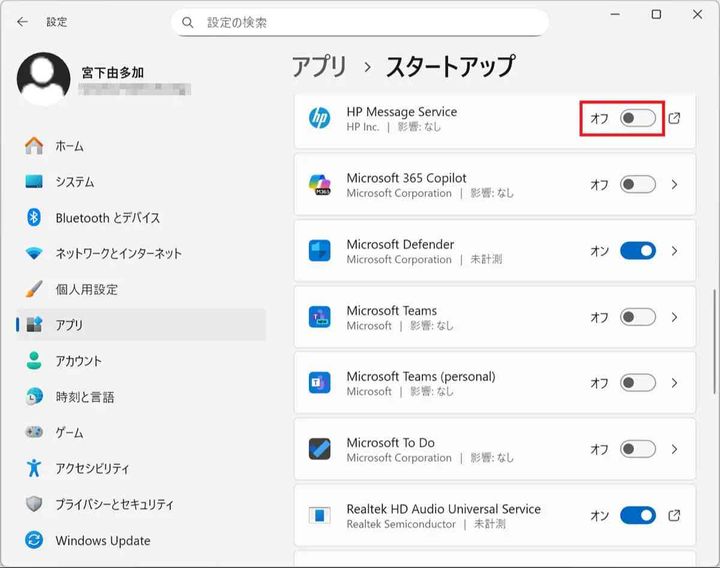This screenshot has height=568, width=720.
Task: Click the 設定の検索 search field
Action: (x=370, y=22)
